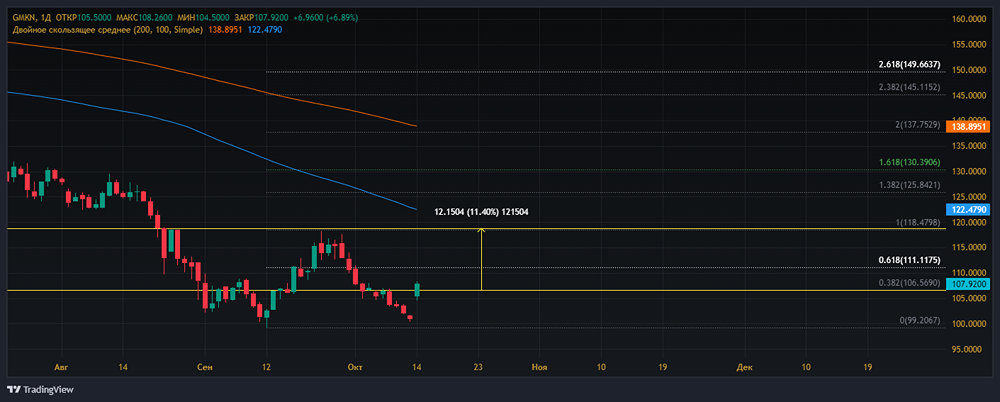The height and width of the screenshot is (402, 1000).
Task: Click the Сен date on time axis
Action: click(205, 368)
